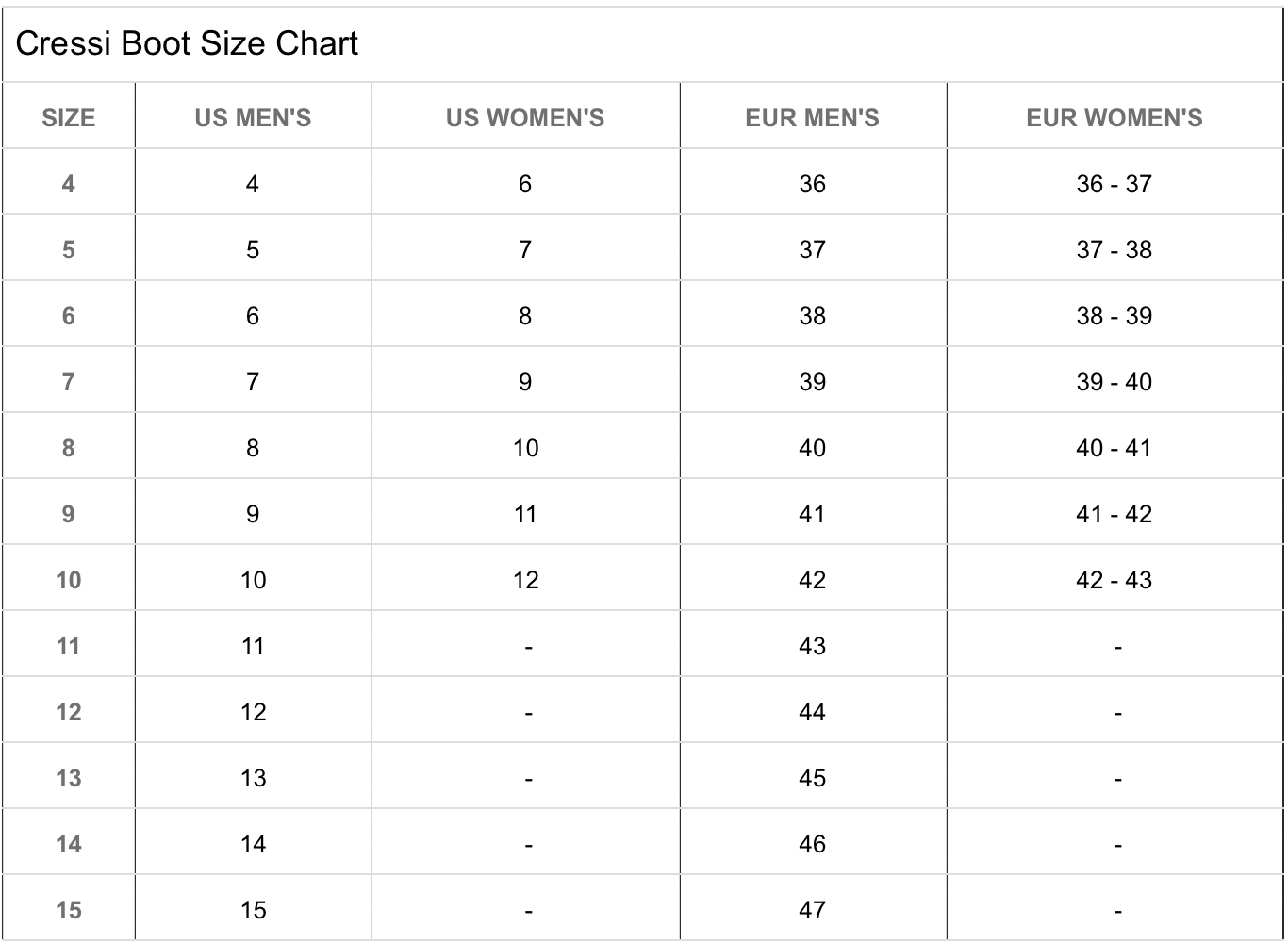This screenshot has height=943, width=1288.
Task: Select the 40 - 41 EUR women's cell
Action: click(1115, 448)
